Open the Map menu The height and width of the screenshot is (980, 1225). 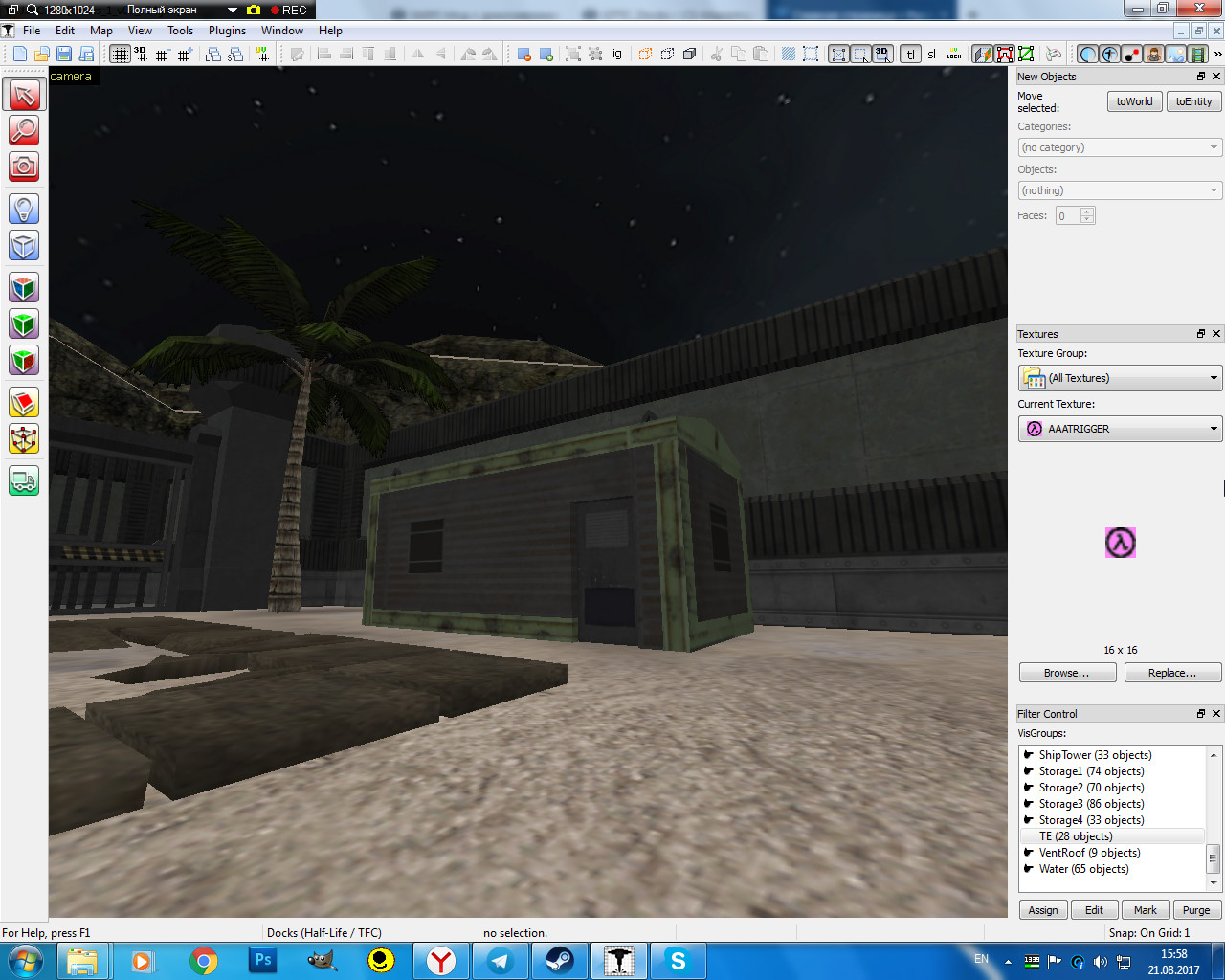point(101,31)
